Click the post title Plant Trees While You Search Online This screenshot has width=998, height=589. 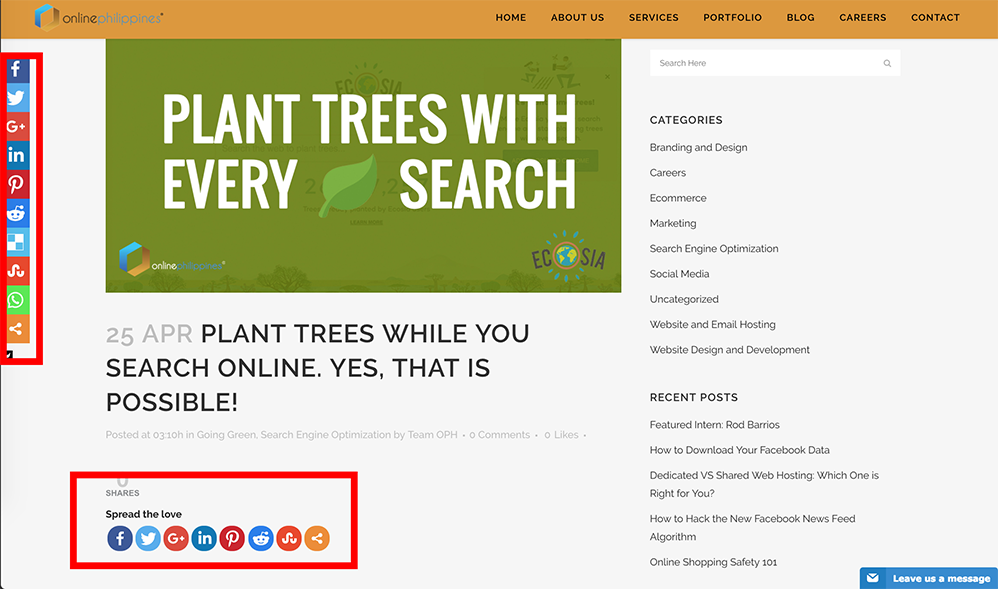pyautogui.click(x=317, y=368)
